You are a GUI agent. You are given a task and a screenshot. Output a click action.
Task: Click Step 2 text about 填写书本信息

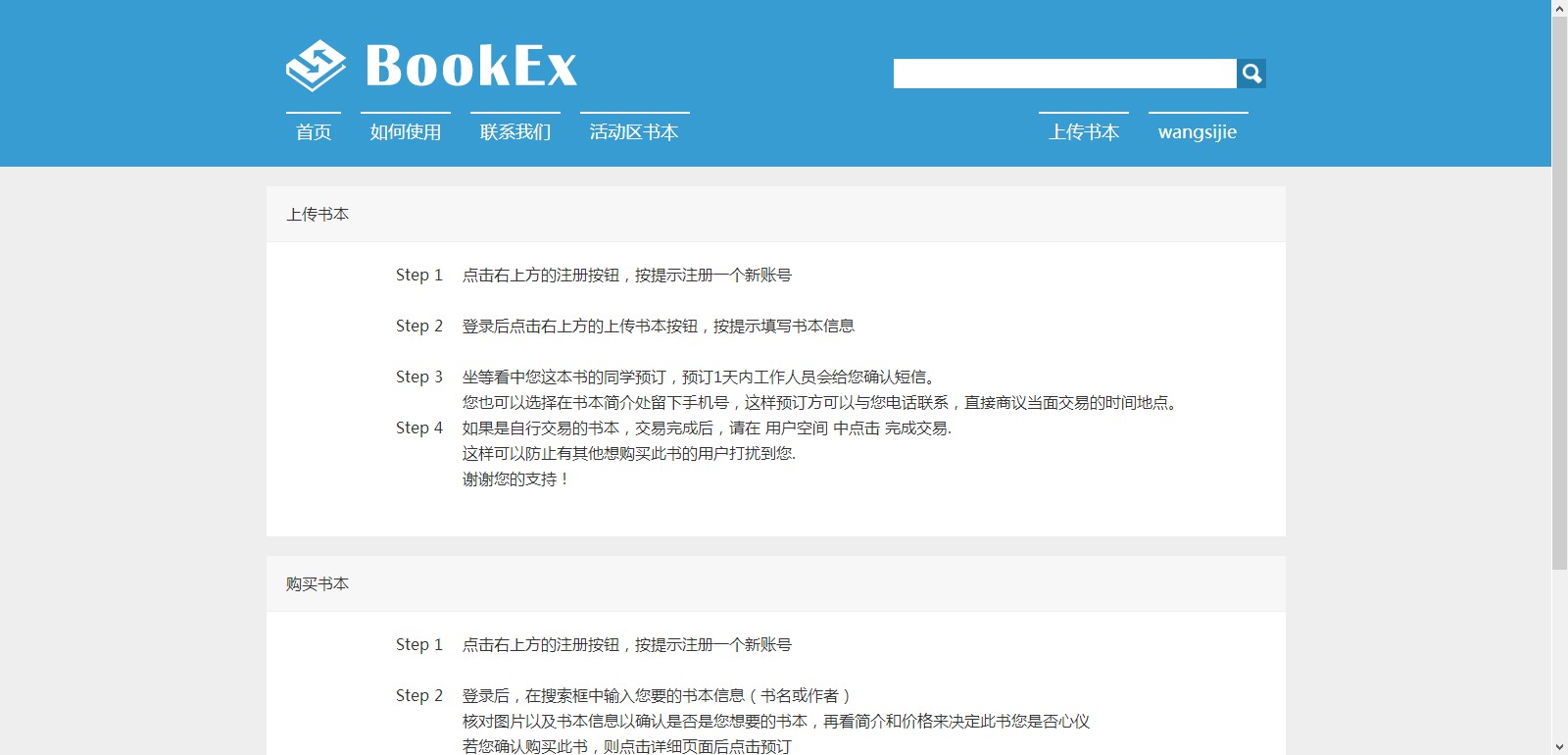point(658,327)
